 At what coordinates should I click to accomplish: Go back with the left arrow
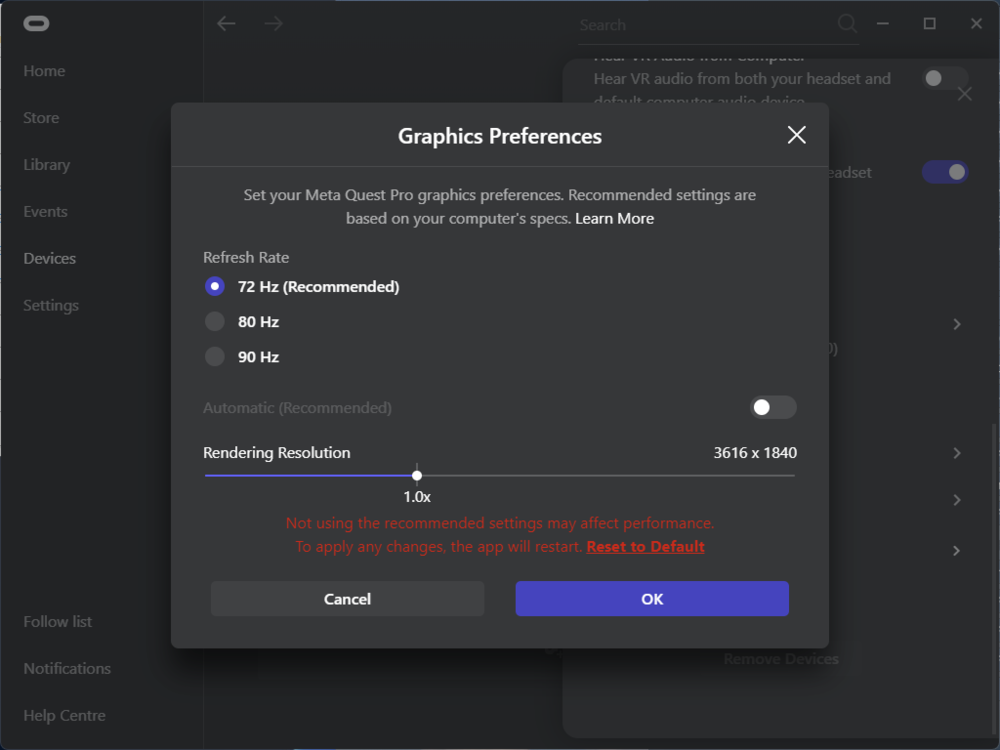pyautogui.click(x=226, y=24)
